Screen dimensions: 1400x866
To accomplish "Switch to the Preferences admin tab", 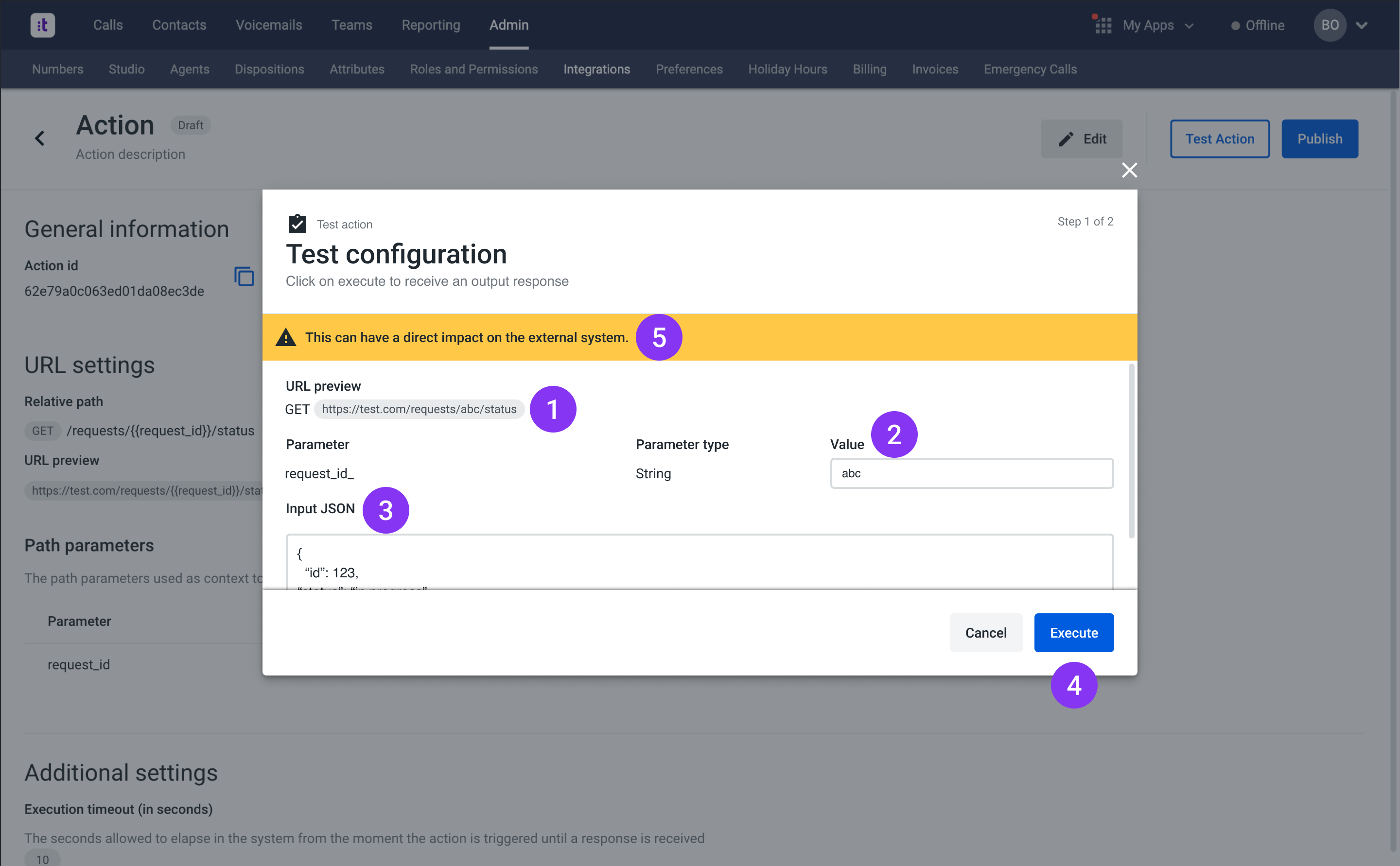I will pos(689,69).
